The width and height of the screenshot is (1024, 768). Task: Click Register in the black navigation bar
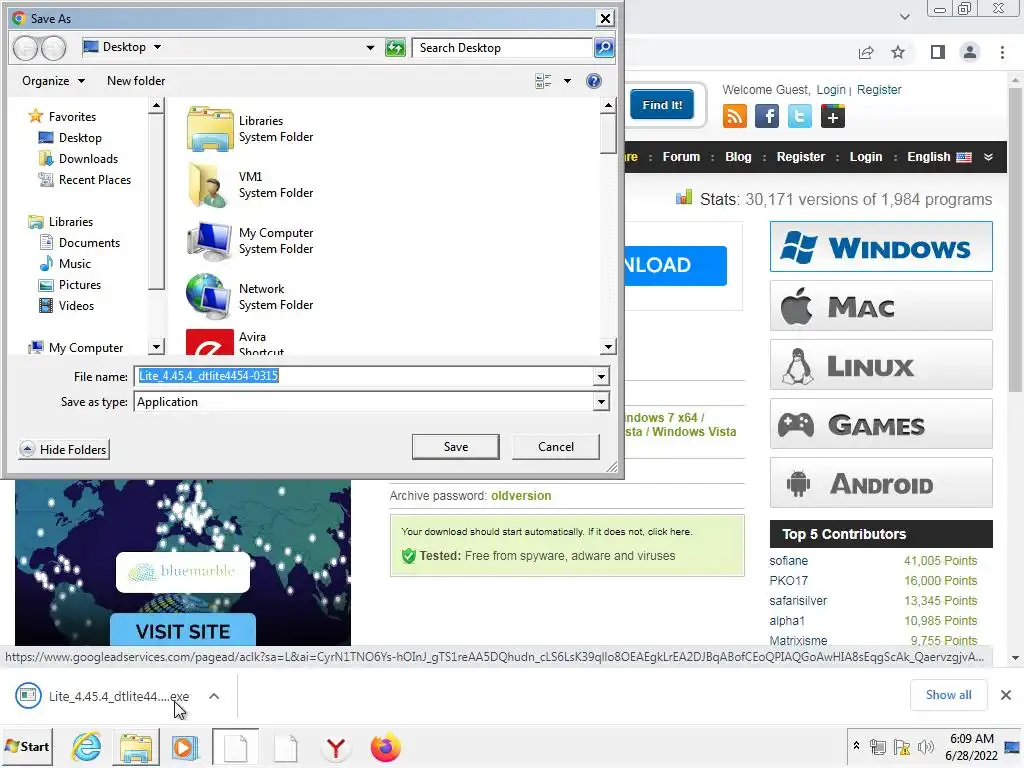tap(801, 157)
